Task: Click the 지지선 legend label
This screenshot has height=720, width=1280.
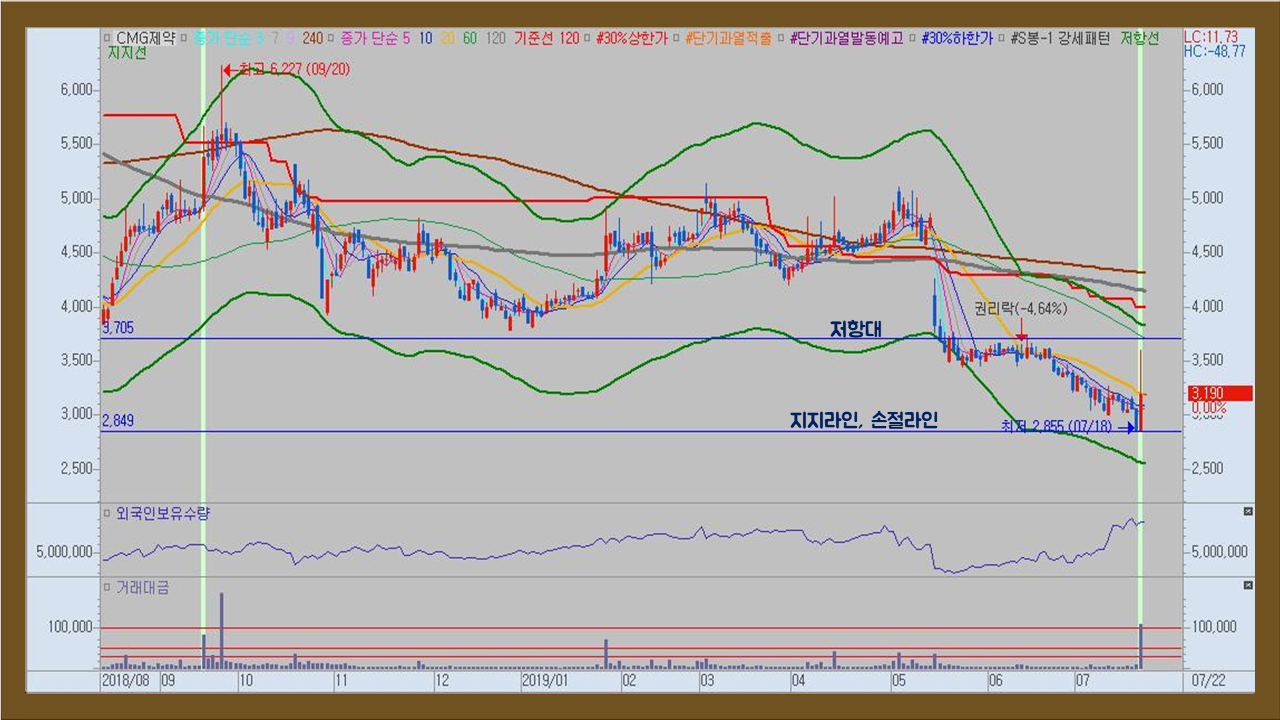Action: (x=125, y=53)
